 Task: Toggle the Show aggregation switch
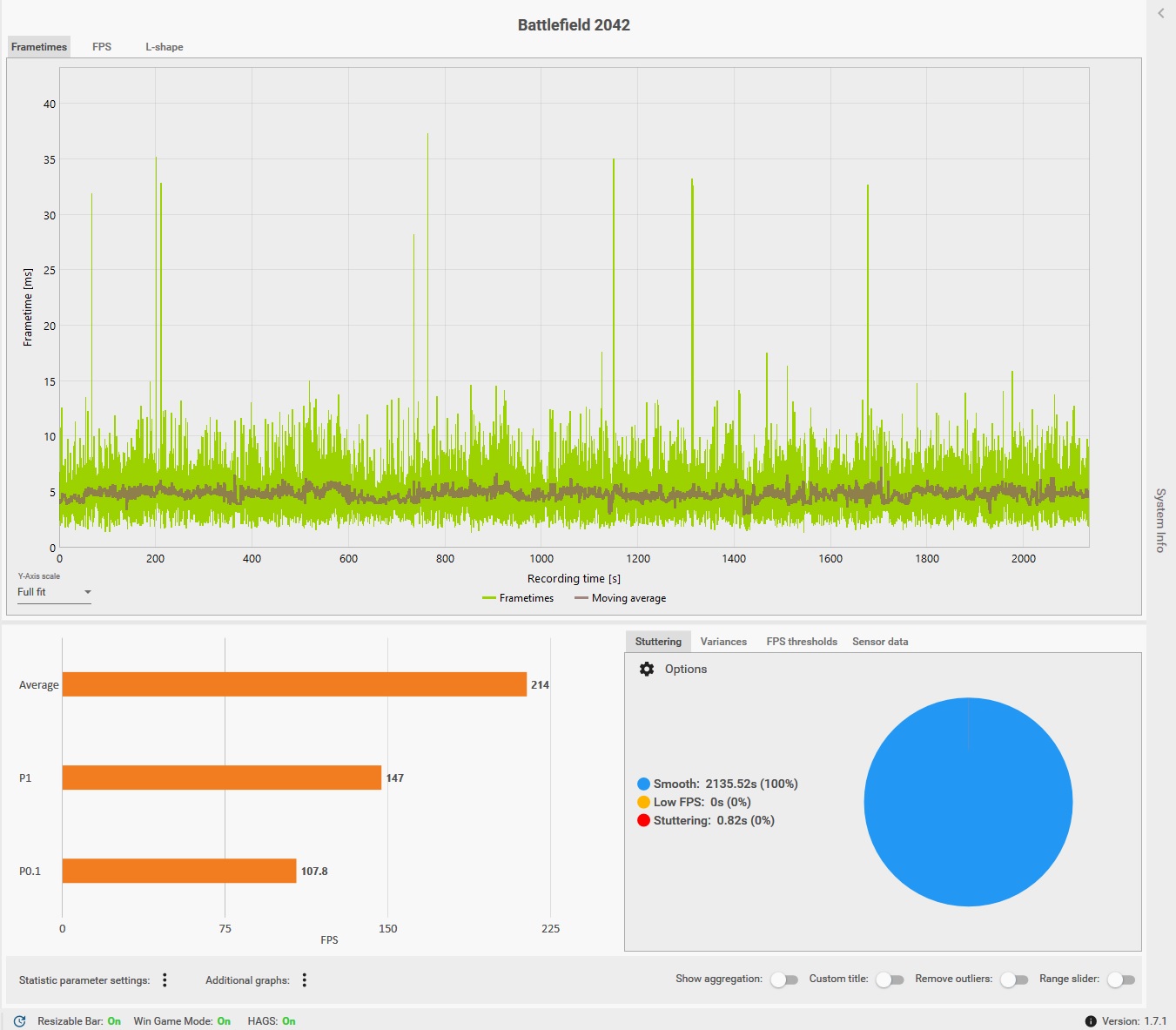pyautogui.click(x=784, y=980)
